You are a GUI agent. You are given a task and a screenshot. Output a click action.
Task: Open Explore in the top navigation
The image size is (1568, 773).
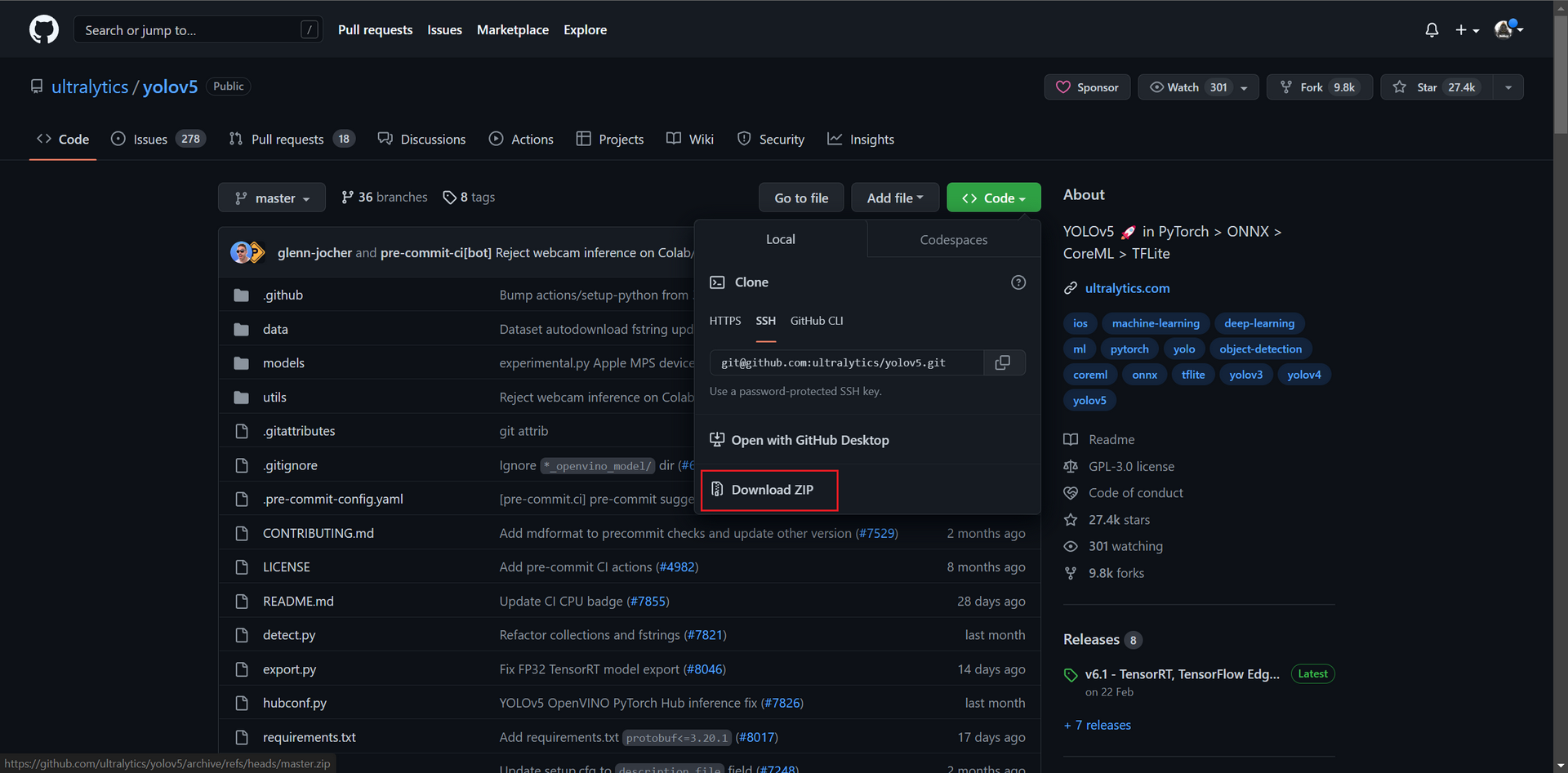click(586, 30)
